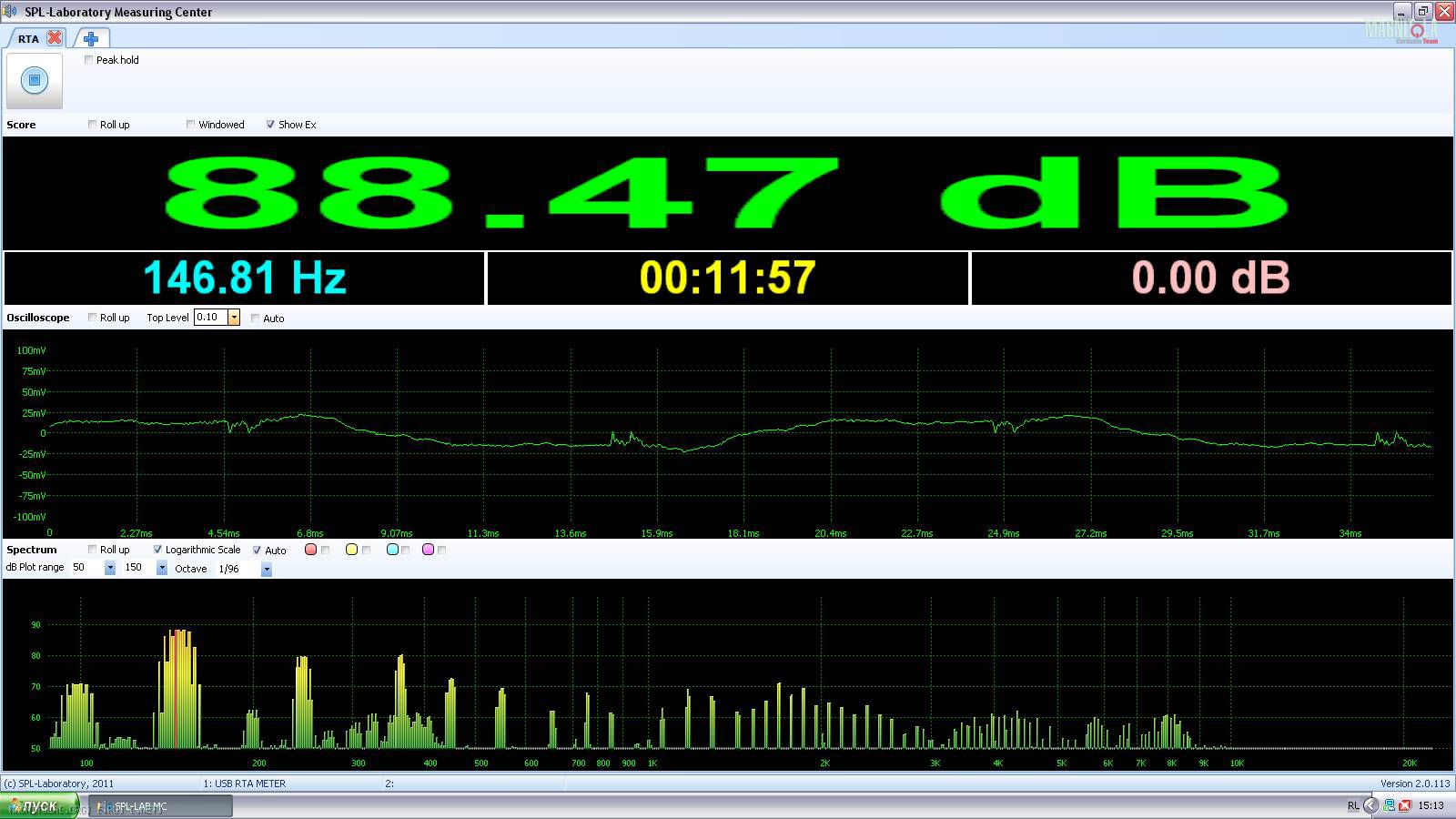Toggle Roll up in the Score section
The image size is (1456, 819).
click(x=93, y=125)
